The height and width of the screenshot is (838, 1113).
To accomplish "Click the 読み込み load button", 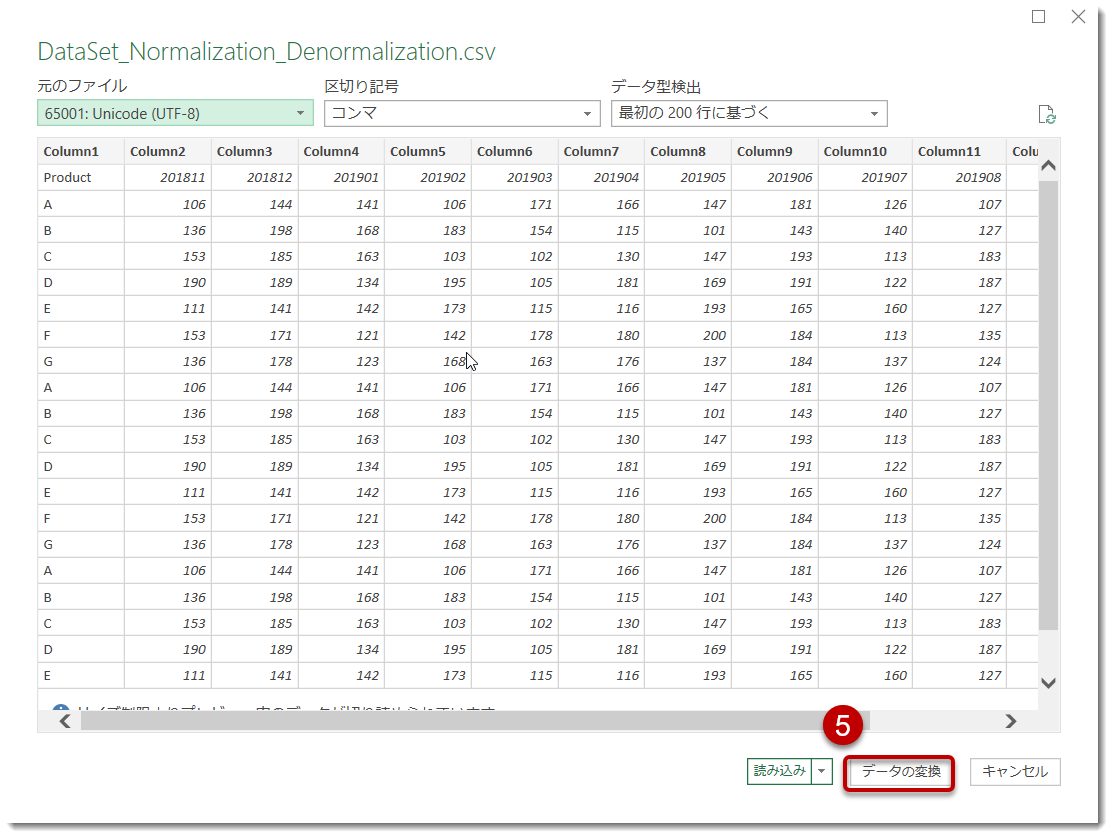I will click(x=779, y=771).
